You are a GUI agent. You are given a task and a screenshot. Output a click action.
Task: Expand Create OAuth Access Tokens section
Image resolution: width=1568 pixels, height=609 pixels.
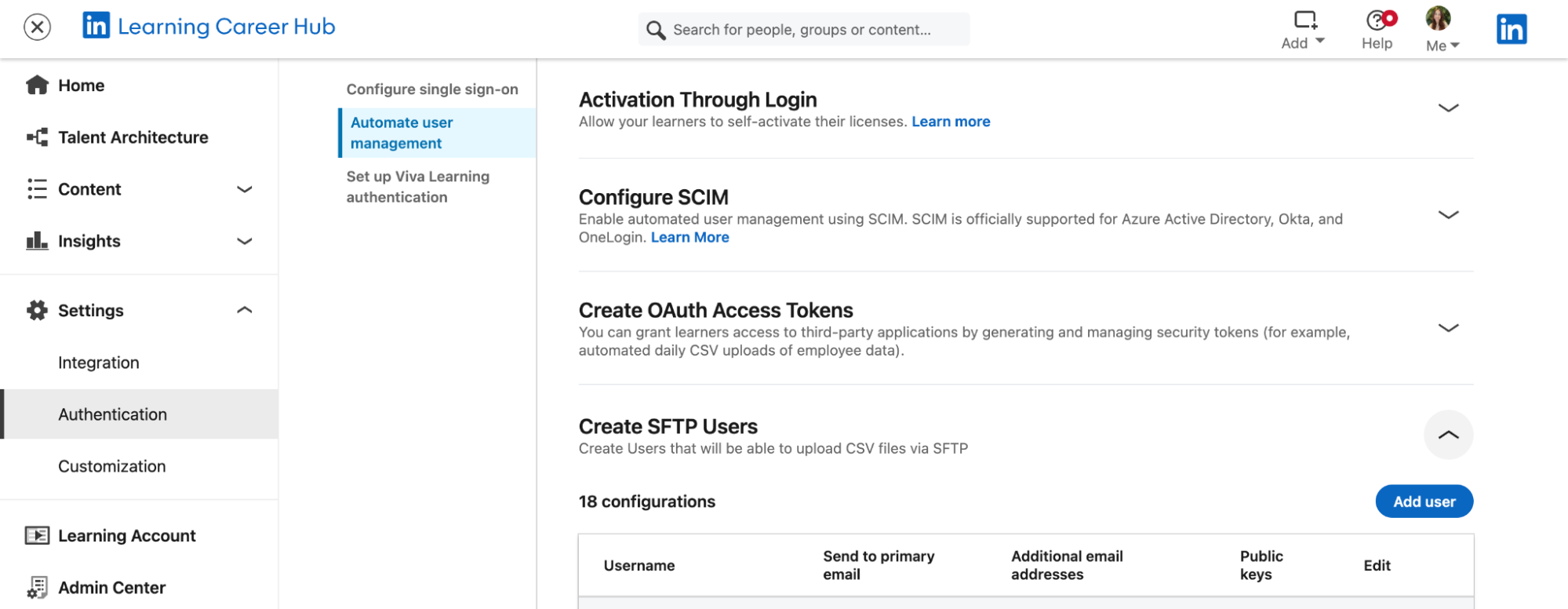(x=1448, y=328)
